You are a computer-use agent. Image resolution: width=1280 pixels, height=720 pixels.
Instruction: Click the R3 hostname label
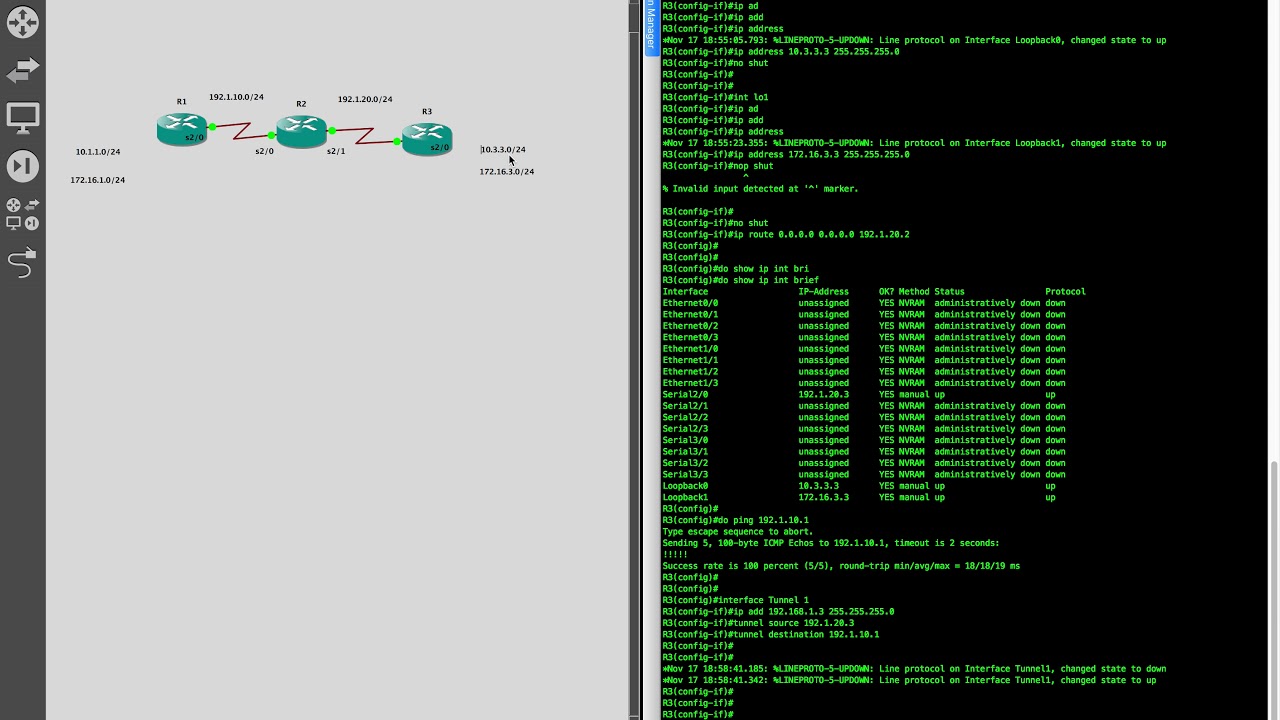427,111
